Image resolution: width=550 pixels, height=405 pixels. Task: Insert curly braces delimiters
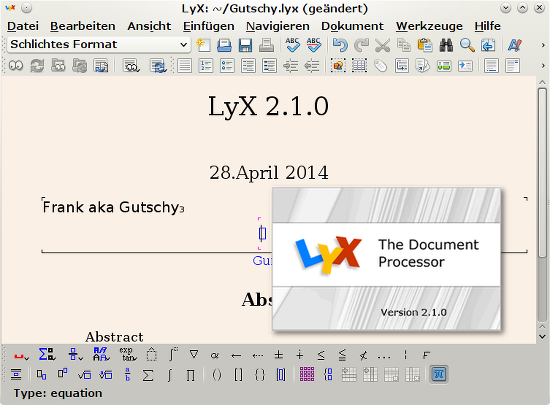click(260, 375)
